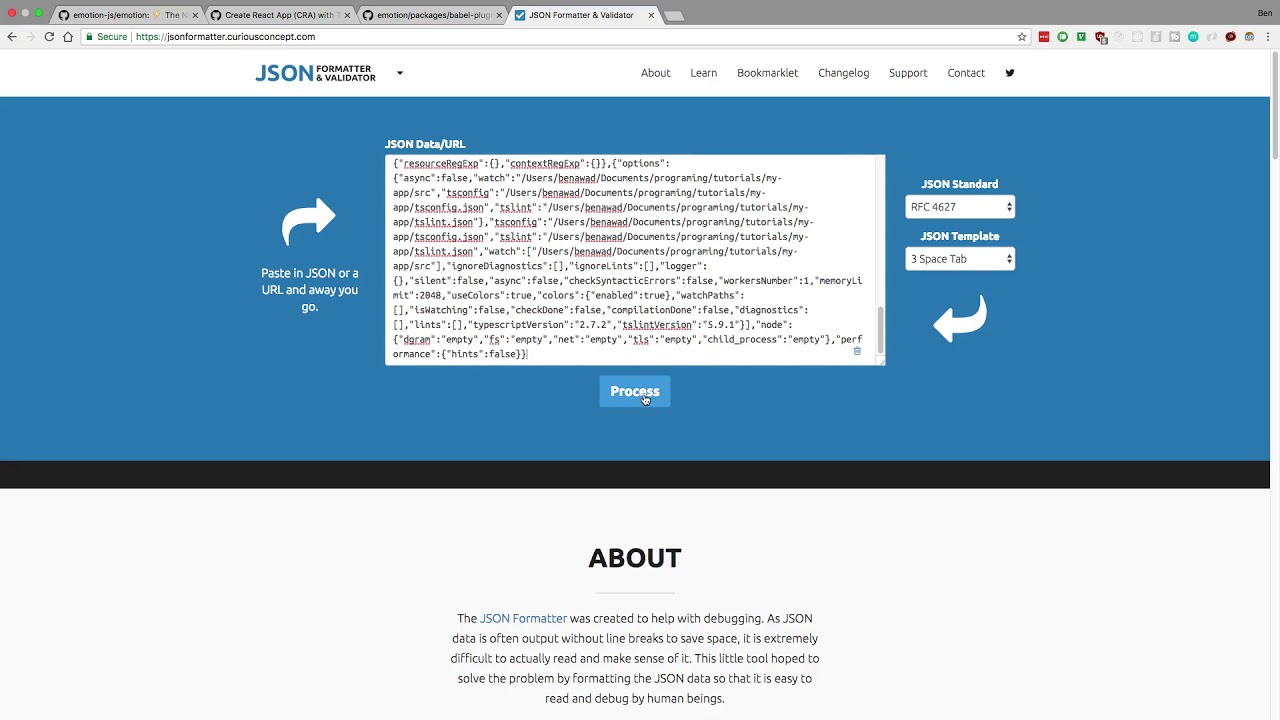This screenshot has height=720, width=1280.
Task: Click the green Secure padlock indicator
Action: pyautogui.click(x=106, y=37)
